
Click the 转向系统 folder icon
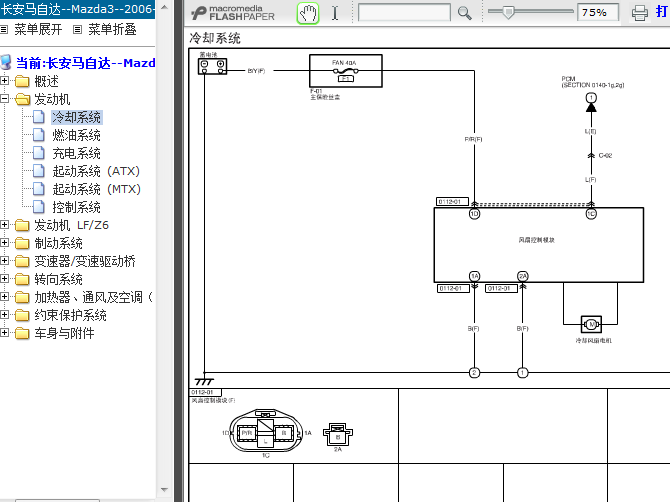pyautogui.click(x=22, y=279)
